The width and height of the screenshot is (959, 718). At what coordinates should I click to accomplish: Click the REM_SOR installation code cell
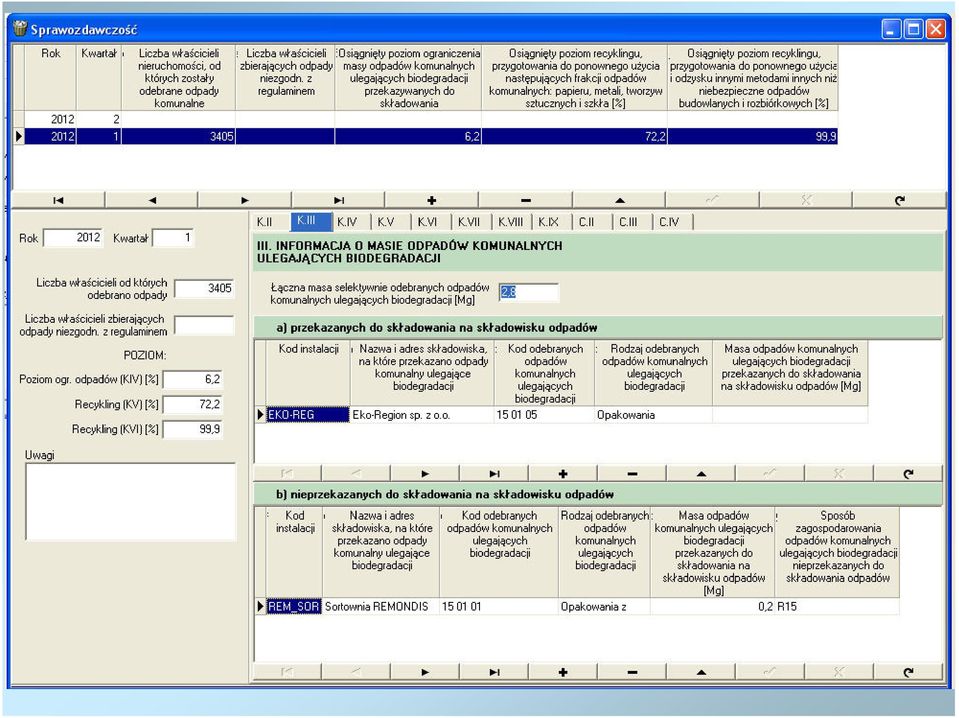[294, 607]
